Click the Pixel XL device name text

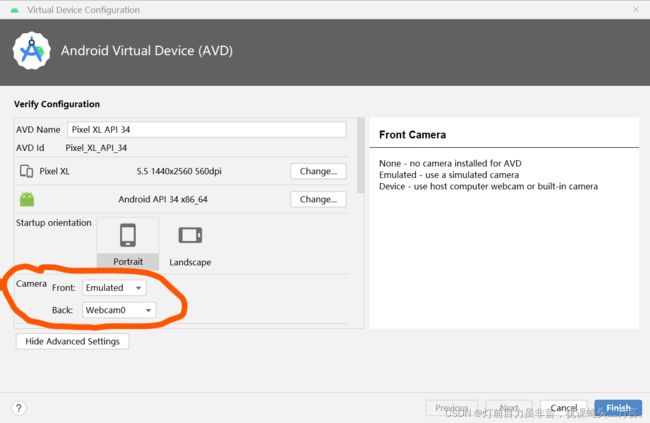(54, 171)
